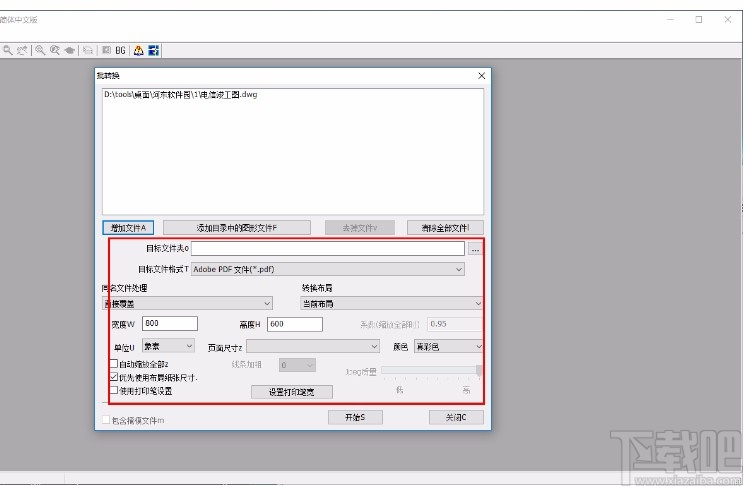Toggle the 包含镜像文件m checkbox
The width and height of the screenshot is (745, 486).
[x=106, y=420]
